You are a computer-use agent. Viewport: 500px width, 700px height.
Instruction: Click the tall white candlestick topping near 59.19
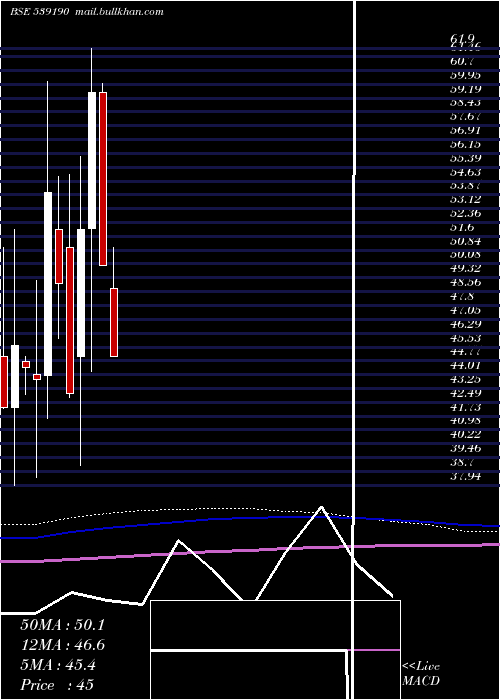(92, 160)
